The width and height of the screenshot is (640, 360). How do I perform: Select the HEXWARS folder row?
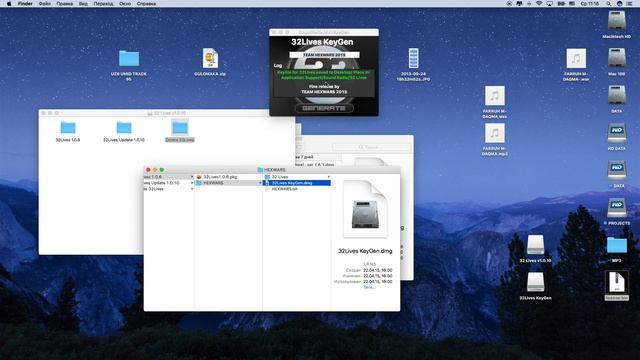click(228, 183)
